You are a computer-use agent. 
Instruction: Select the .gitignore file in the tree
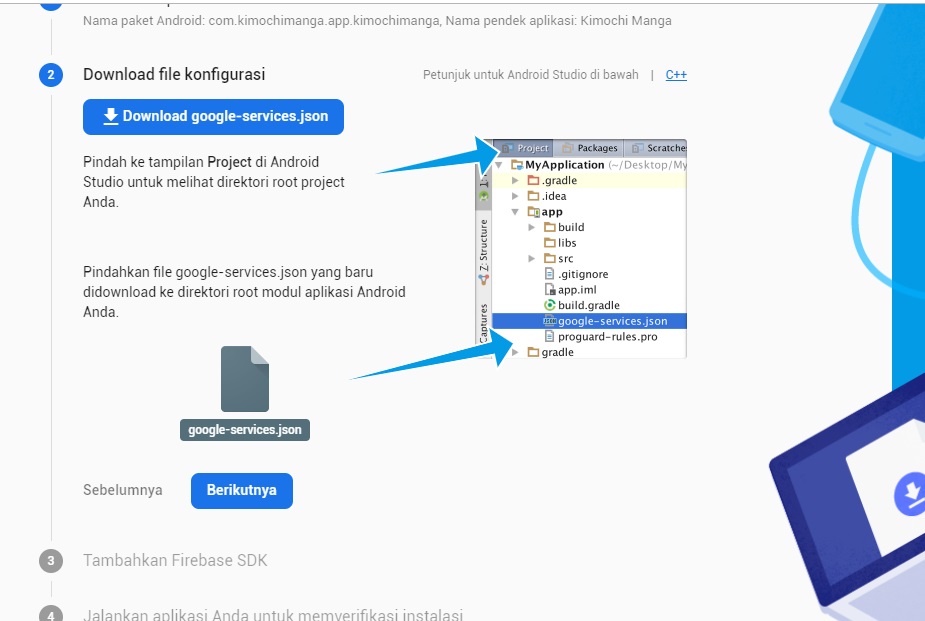[576, 274]
